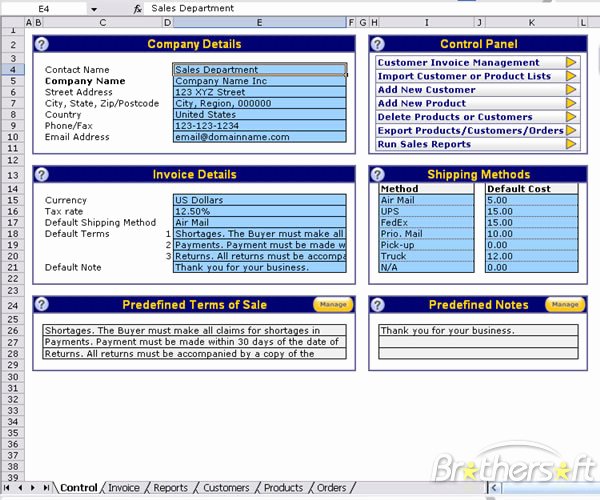Click Add New Product button
This screenshot has width=600, height=500.
tap(478, 103)
